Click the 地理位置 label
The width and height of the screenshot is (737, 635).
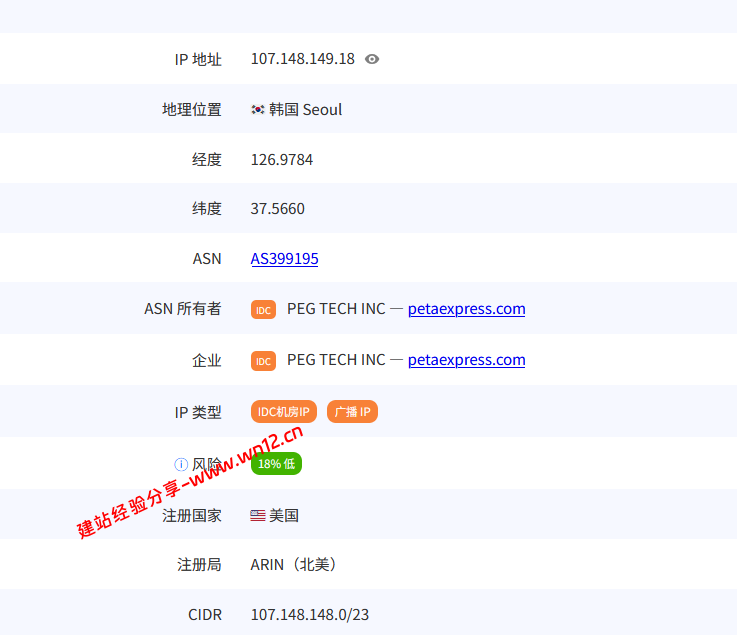[192, 110]
